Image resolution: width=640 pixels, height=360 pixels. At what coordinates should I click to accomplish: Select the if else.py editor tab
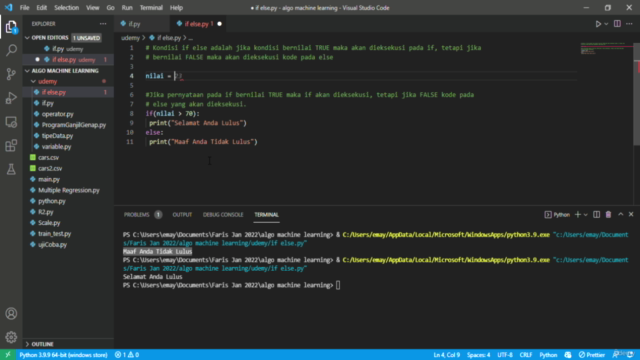point(198,24)
